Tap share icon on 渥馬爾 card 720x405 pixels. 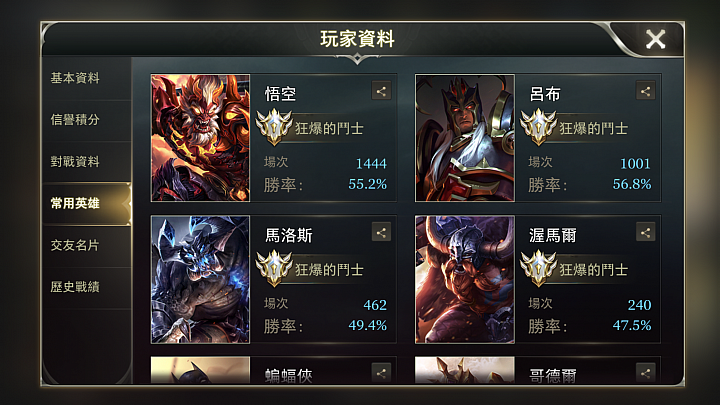[x=645, y=232]
